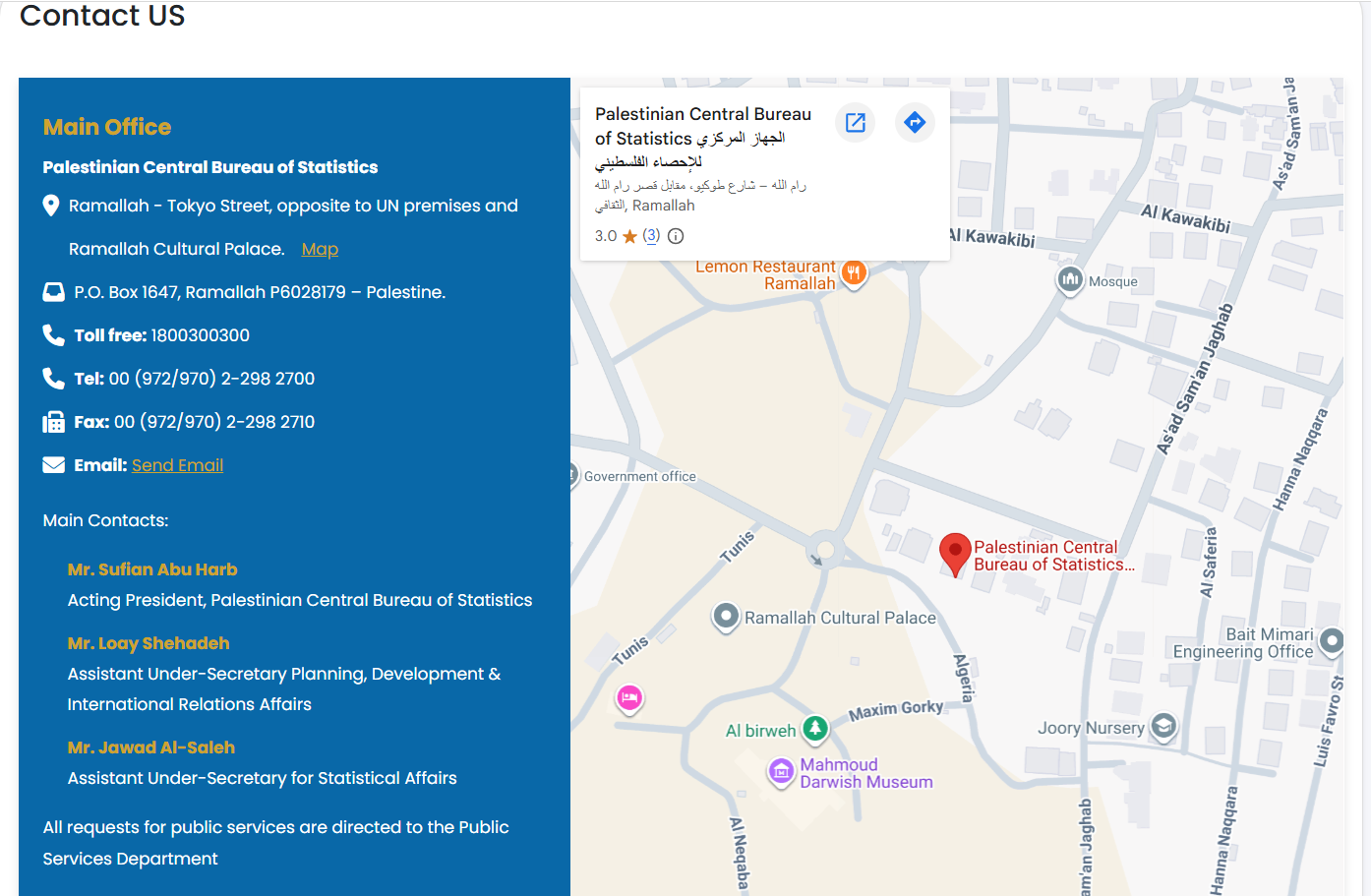The width and height of the screenshot is (1371, 896).
Task: Click the Fax number ending 2710
Action: [x=214, y=422]
